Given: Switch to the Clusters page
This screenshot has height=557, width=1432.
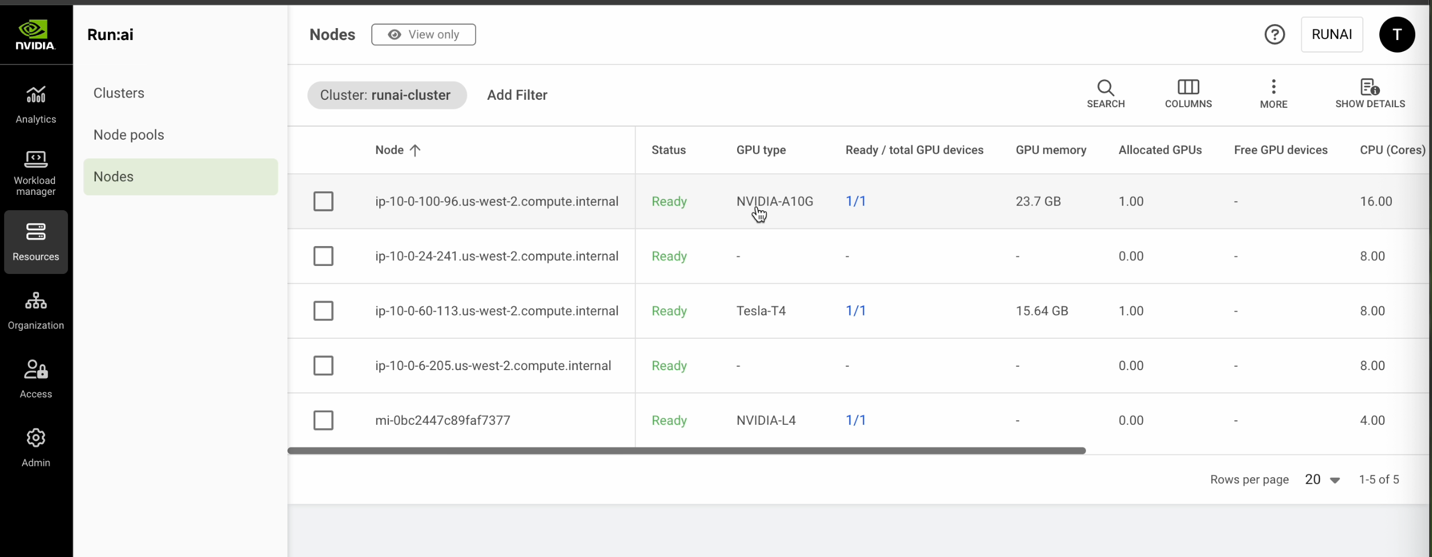Looking at the screenshot, I should [x=119, y=93].
